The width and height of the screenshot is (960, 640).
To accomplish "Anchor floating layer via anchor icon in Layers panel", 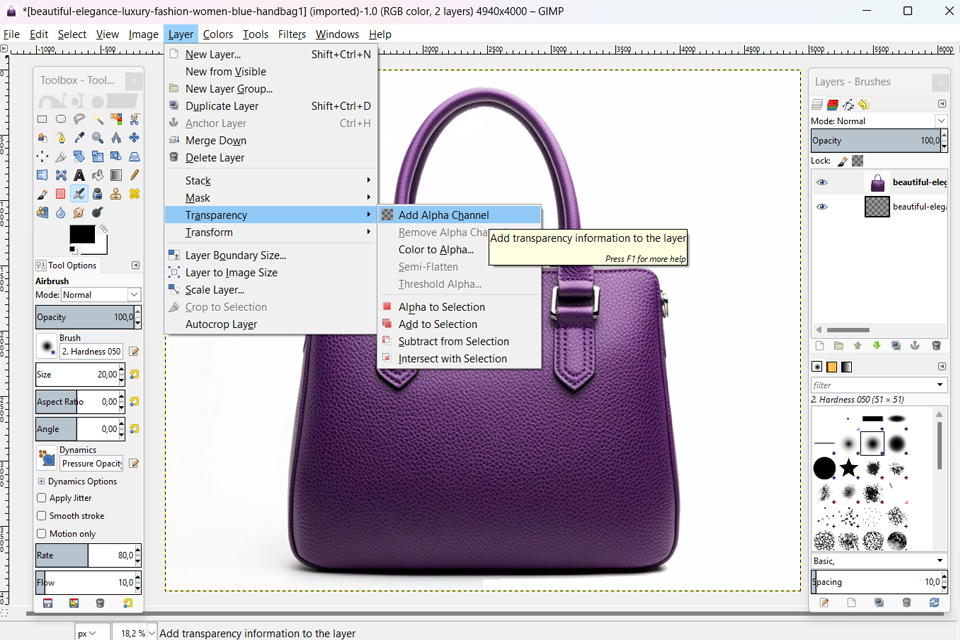I will coord(915,346).
